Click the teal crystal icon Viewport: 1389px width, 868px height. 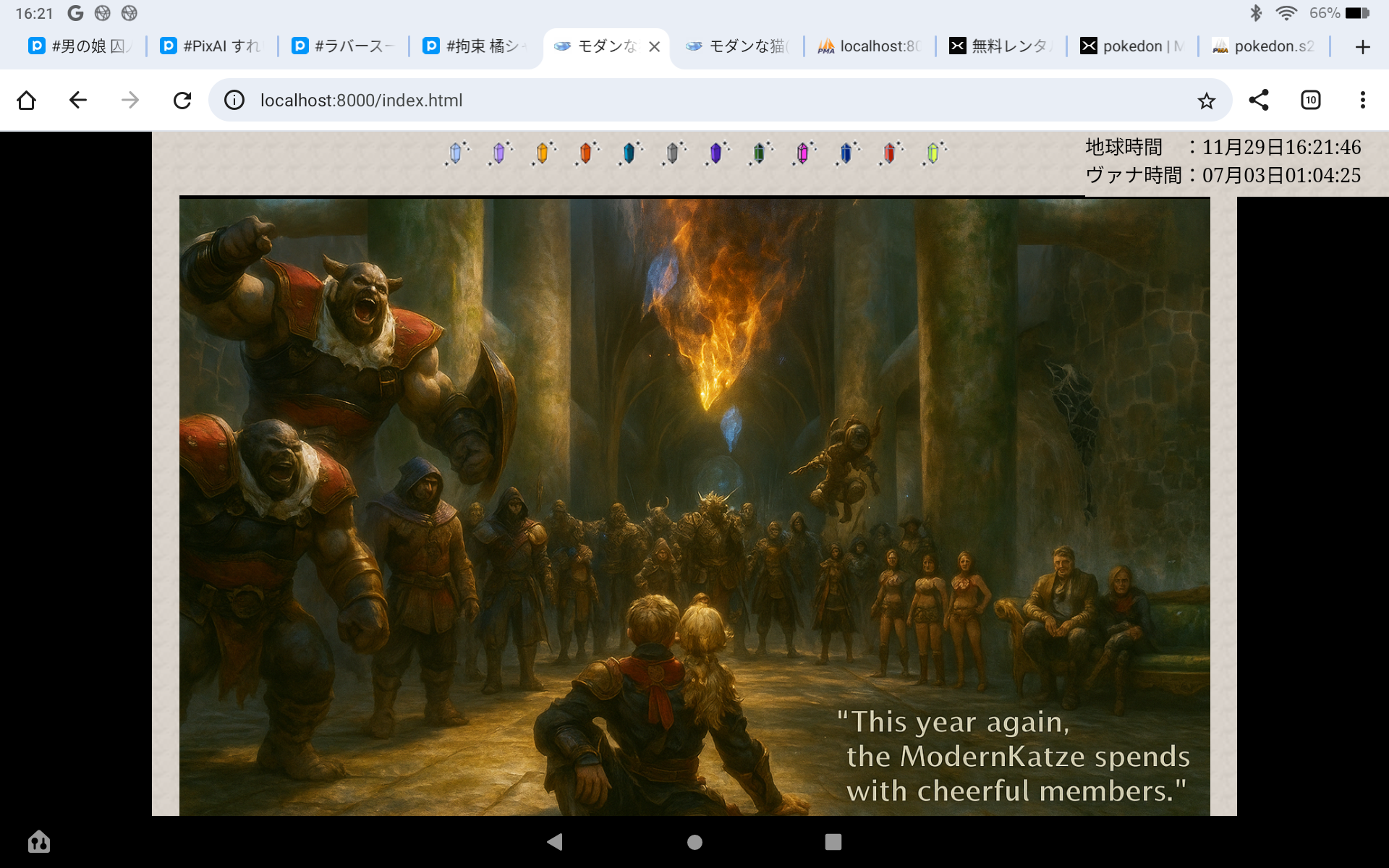629,153
